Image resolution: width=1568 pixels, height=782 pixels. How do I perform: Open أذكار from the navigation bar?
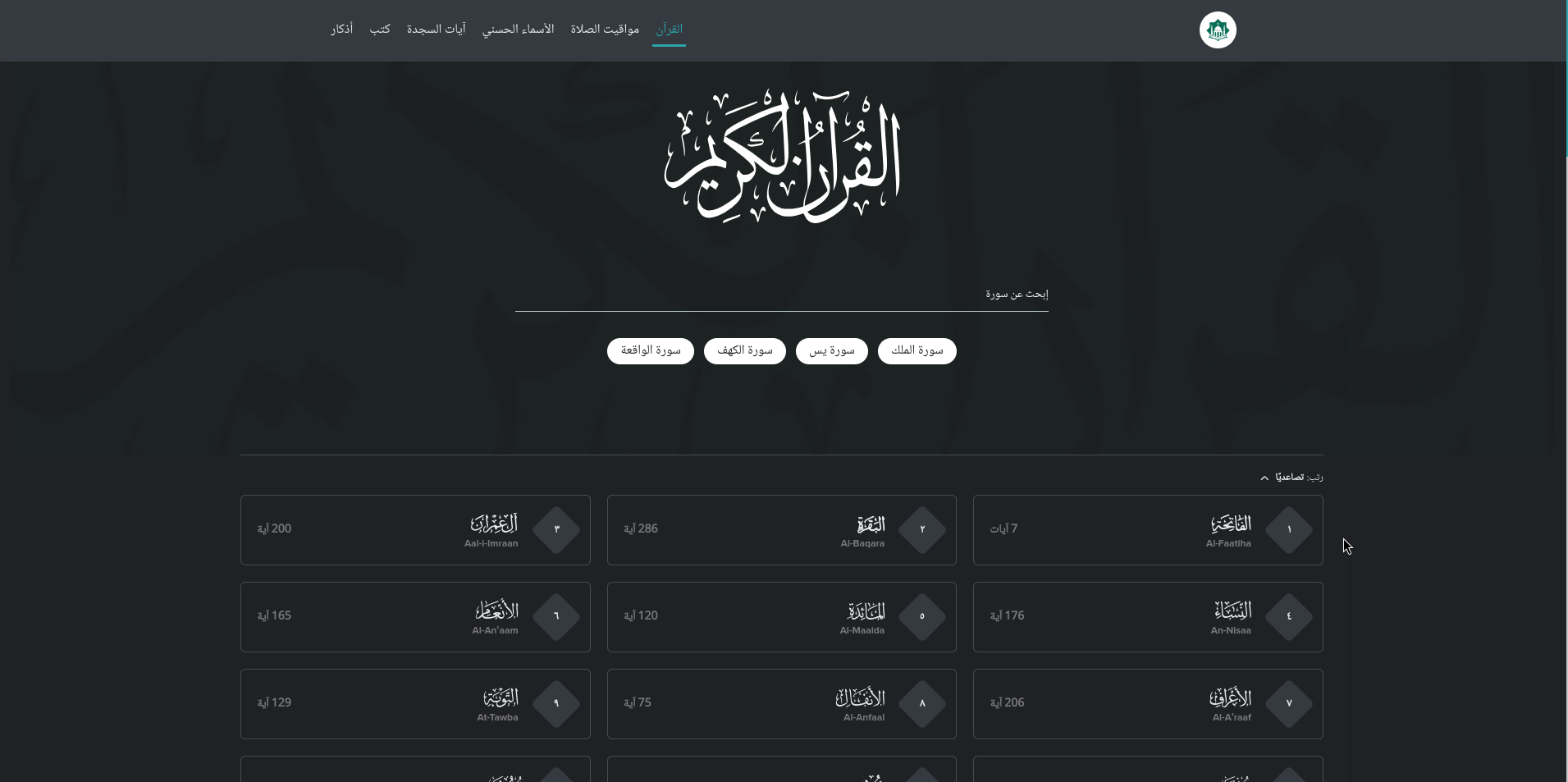coord(341,29)
